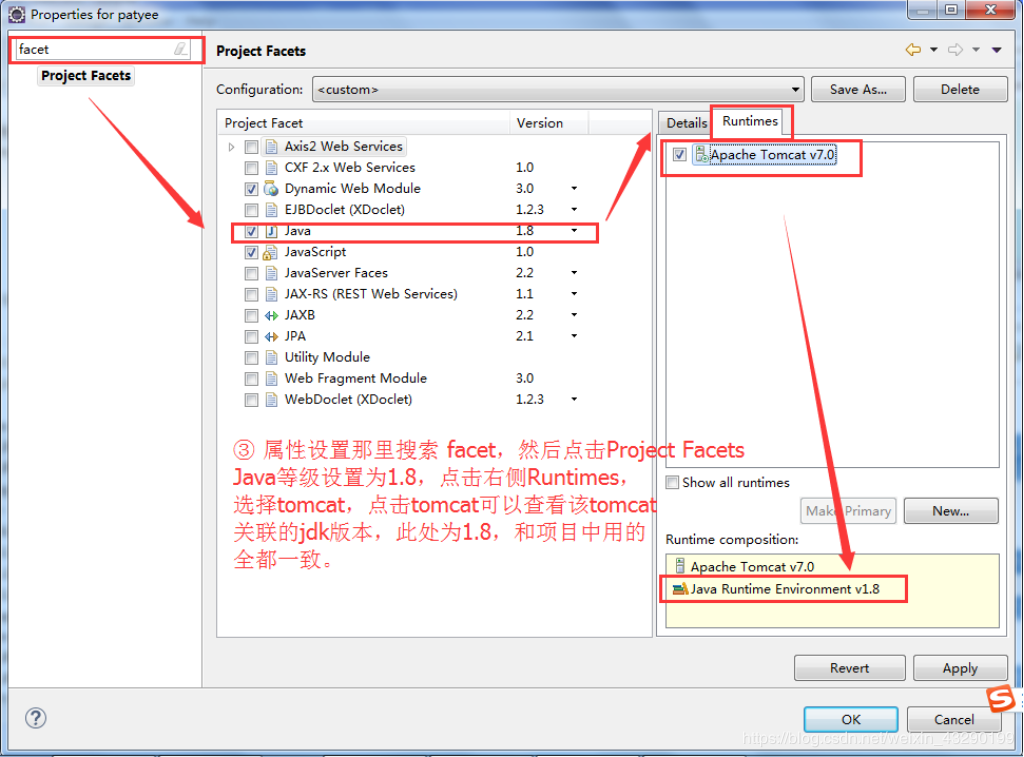Open the WebDoclet version 1.2.3 dropdown

tap(574, 399)
